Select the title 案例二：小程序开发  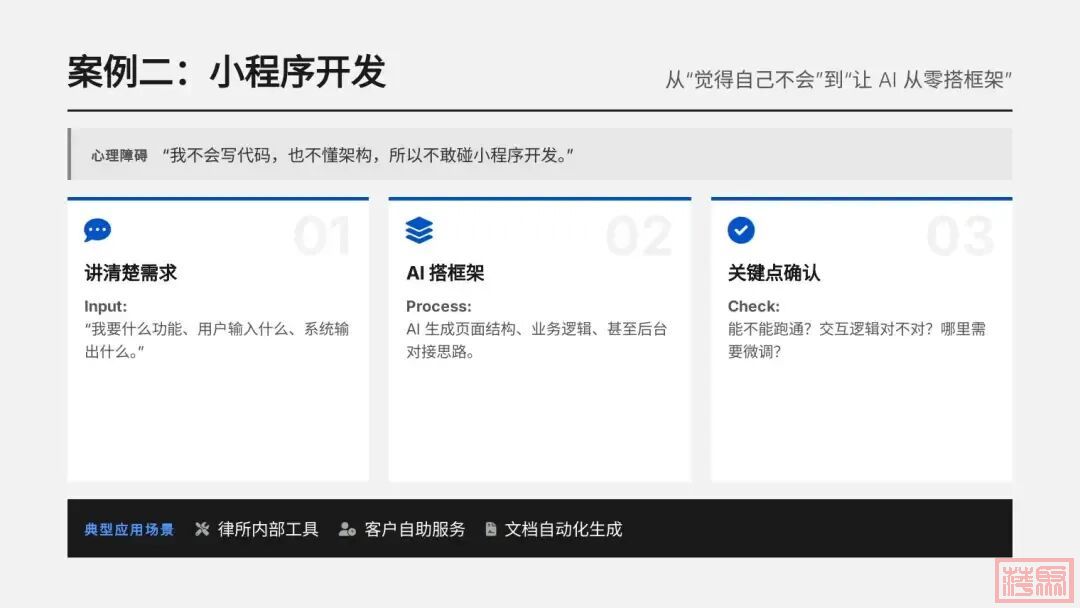pos(226,72)
